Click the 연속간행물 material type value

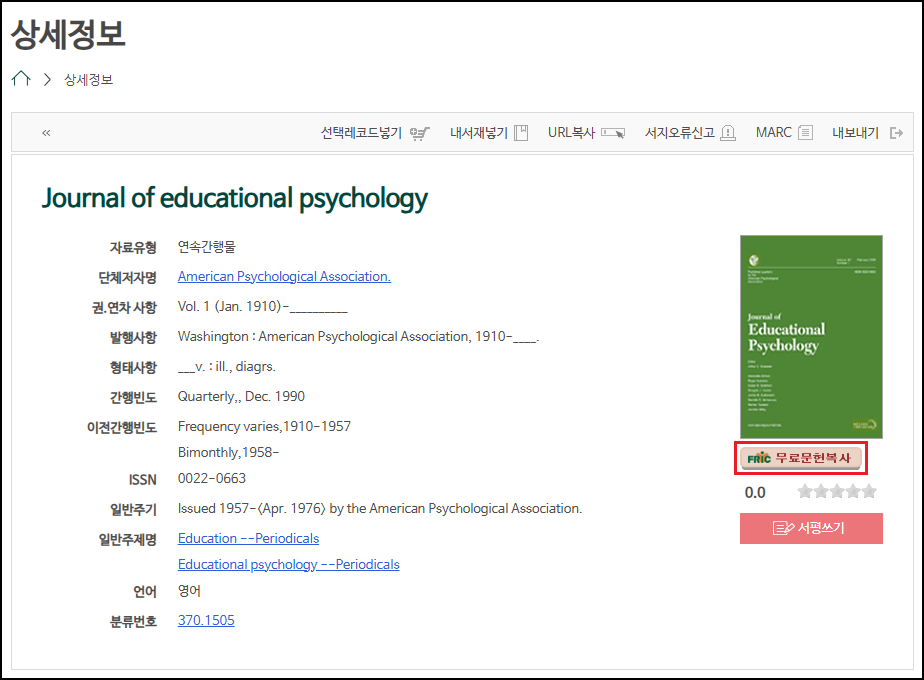tap(207, 246)
